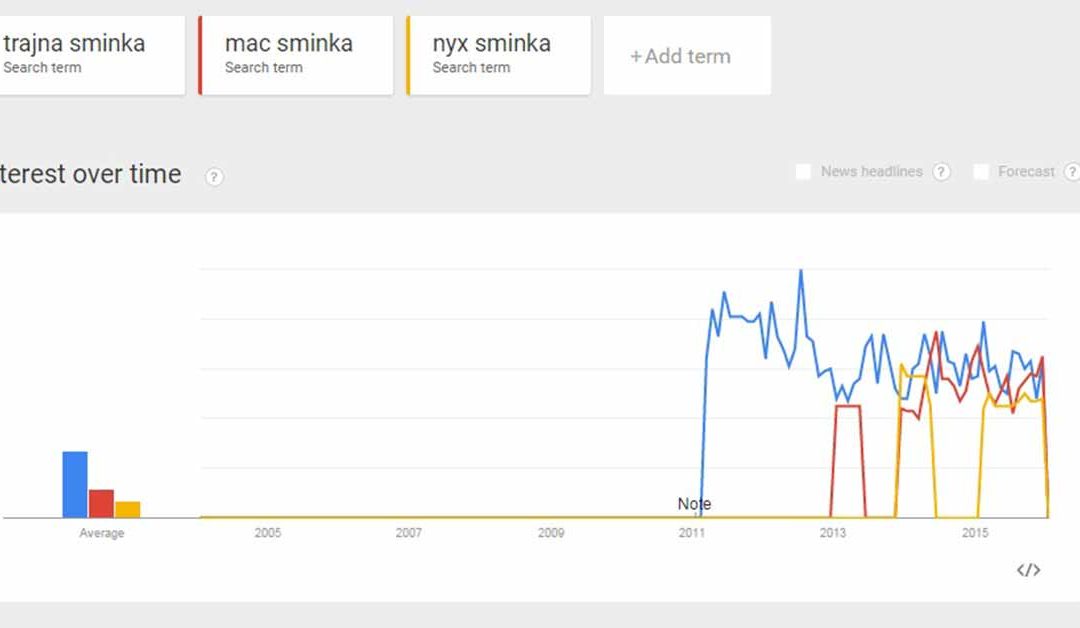Image resolution: width=1080 pixels, height=628 pixels.
Task: Select the nyx sminka search term box
Action: tap(499, 55)
